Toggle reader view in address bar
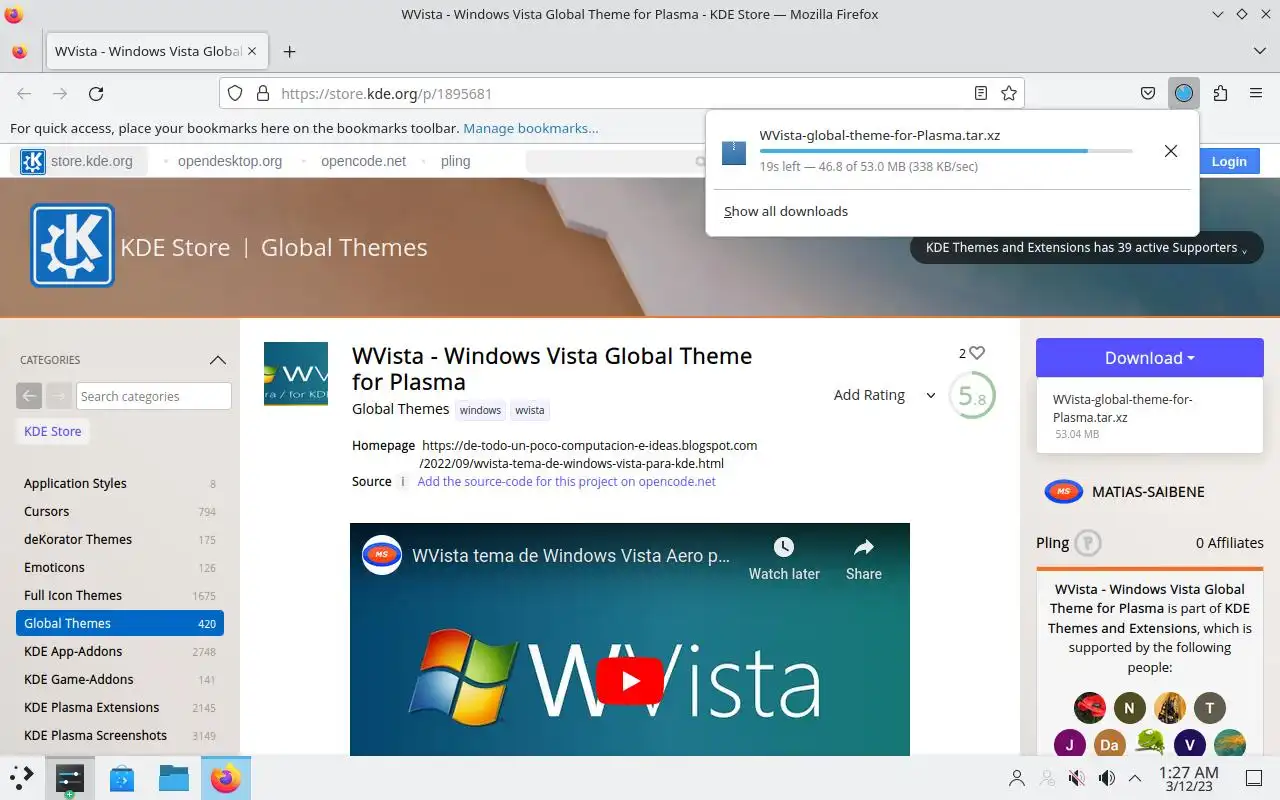This screenshot has width=1280, height=800. 981,93
